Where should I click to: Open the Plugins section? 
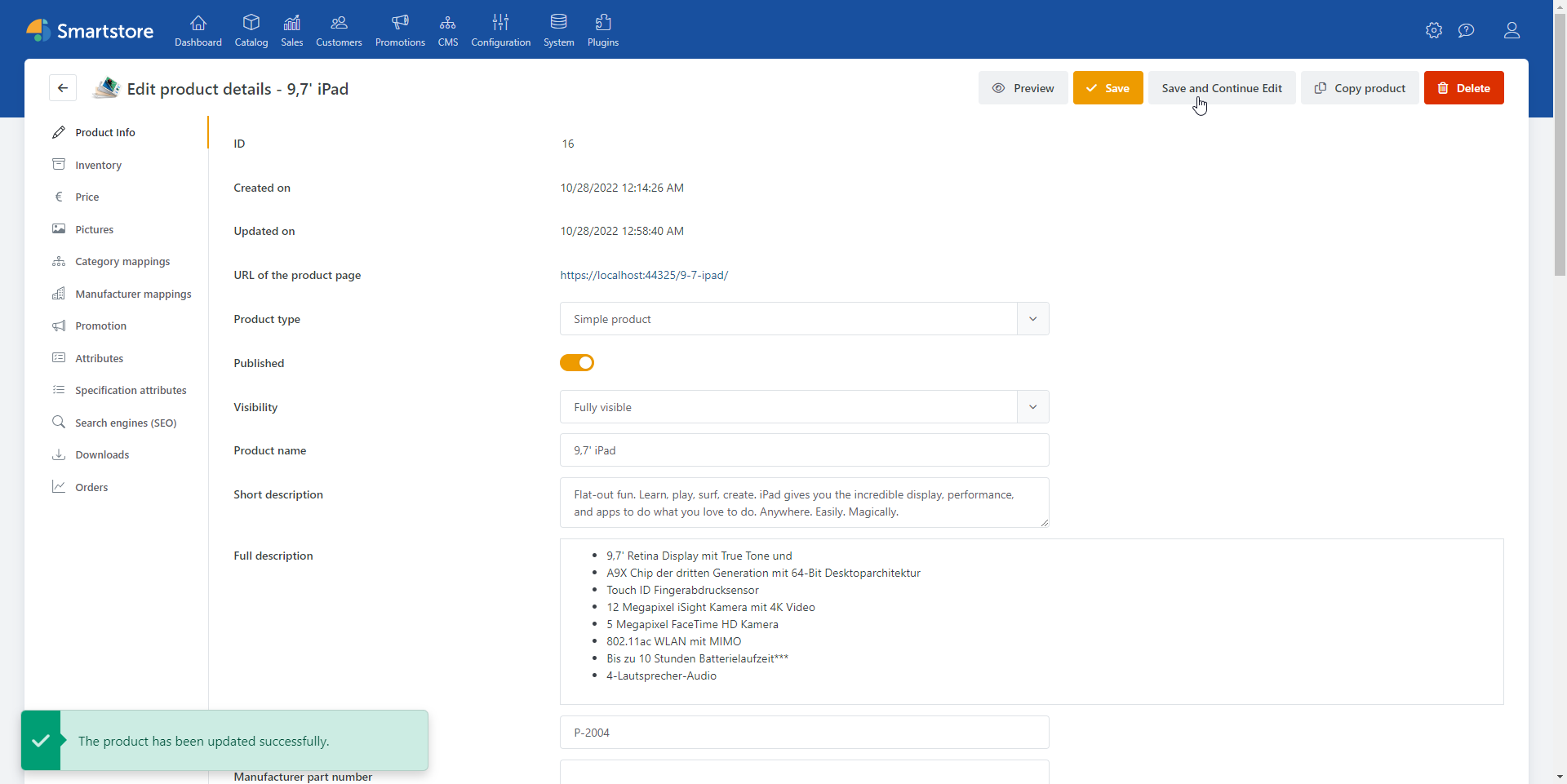point(603,30)
